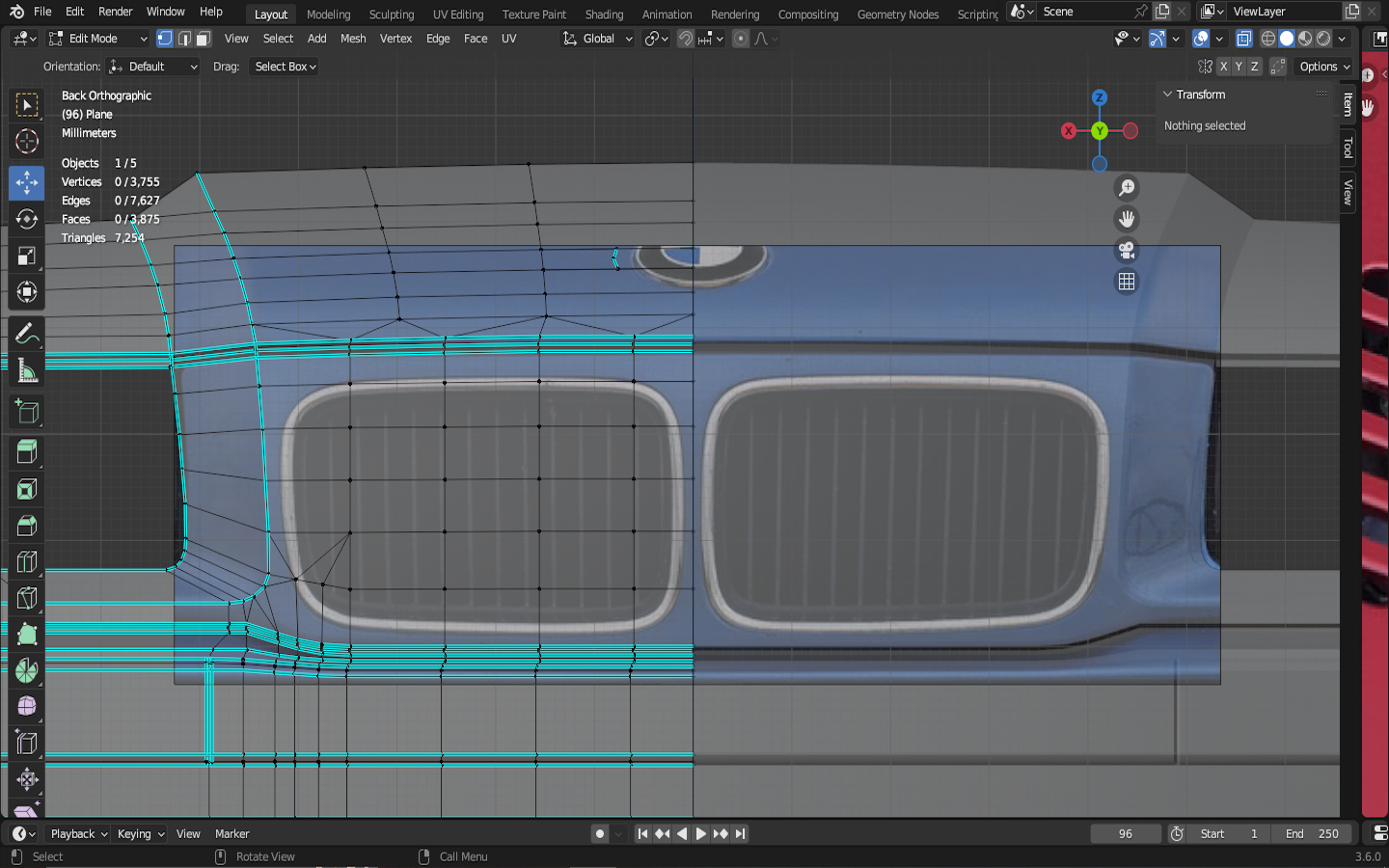This screenshot has width=1389, height=868.
Task: Choose the Scale tool
Action: point(26,256)
